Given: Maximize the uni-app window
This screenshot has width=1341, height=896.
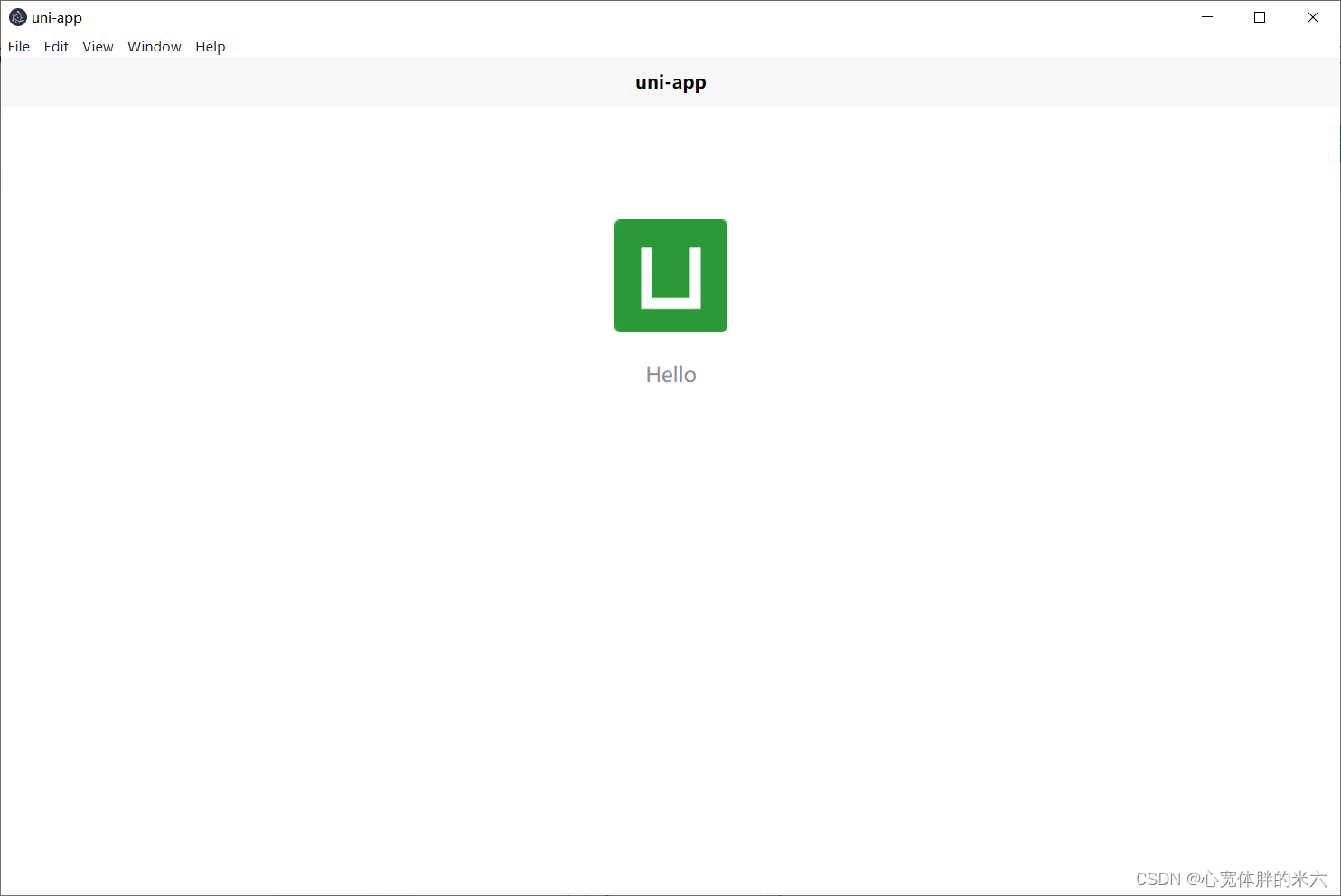Looking at the screenshot, I should 1260,17.
